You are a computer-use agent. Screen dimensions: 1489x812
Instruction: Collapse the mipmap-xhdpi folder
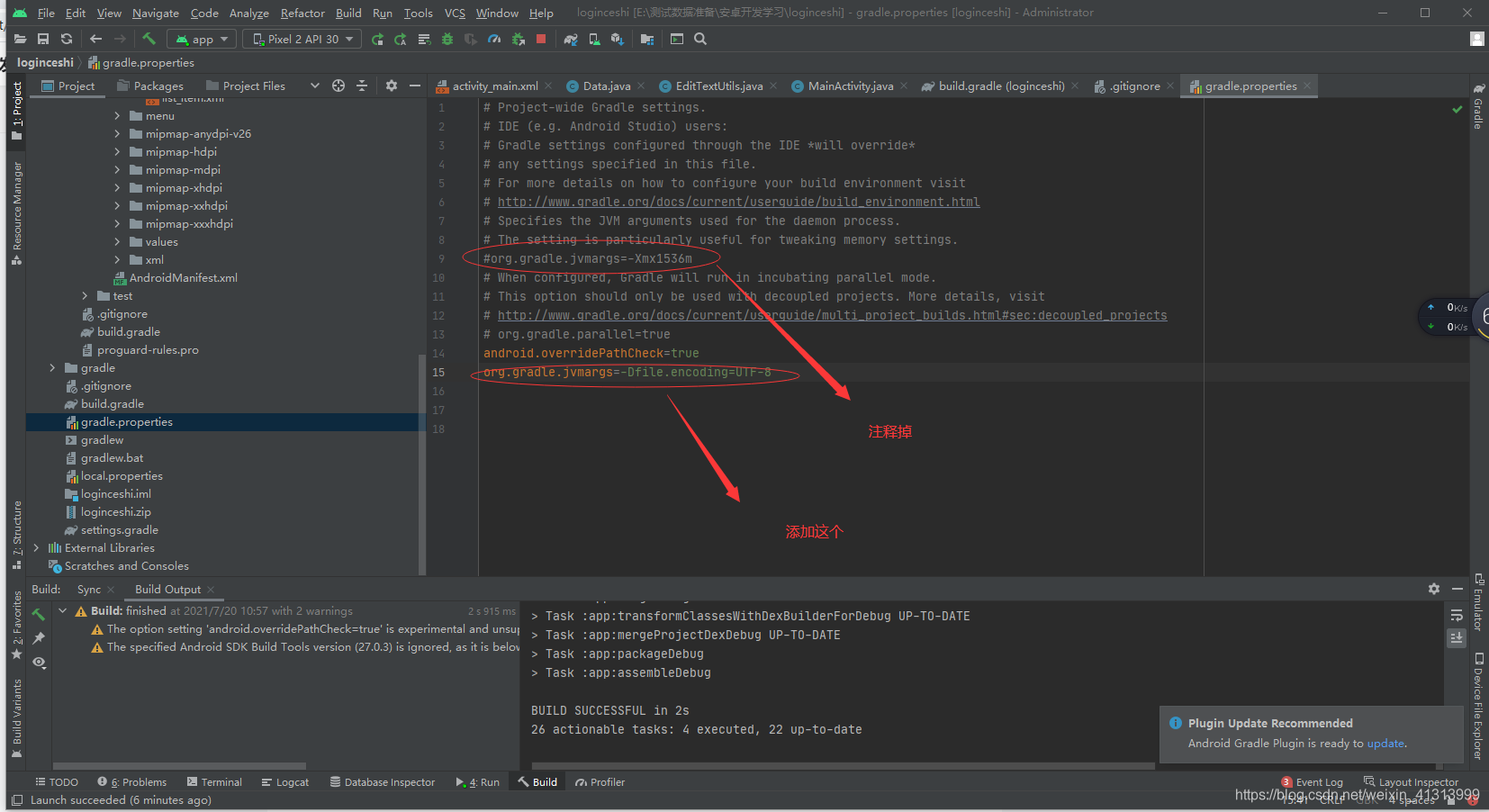[118, 187]
